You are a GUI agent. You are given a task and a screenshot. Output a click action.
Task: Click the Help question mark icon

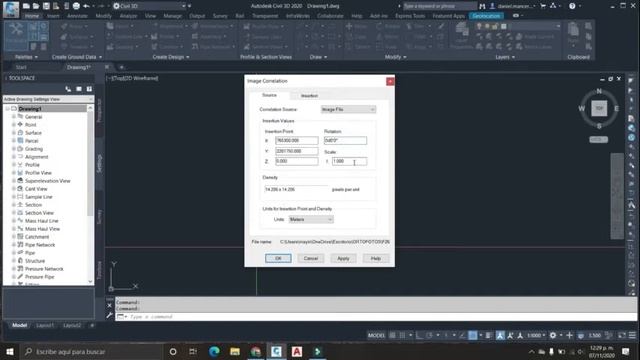click(572, 6)
